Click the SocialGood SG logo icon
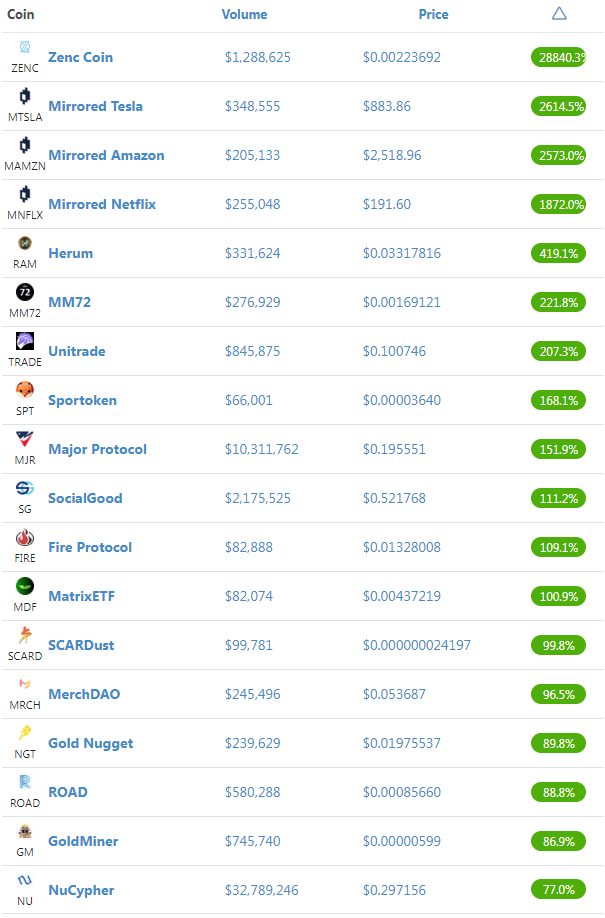 click(25, 488)
